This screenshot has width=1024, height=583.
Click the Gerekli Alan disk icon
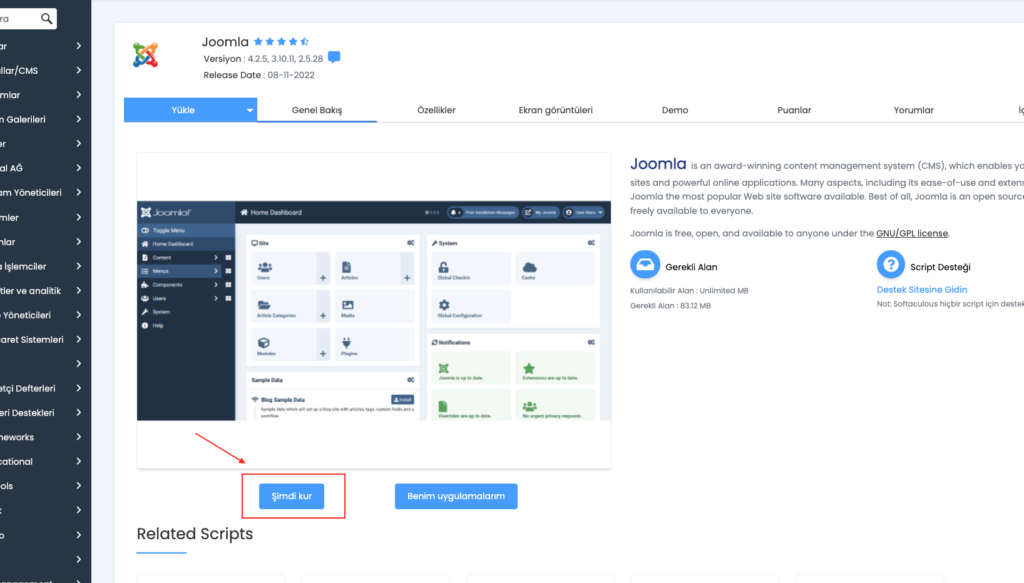point(645,264)
